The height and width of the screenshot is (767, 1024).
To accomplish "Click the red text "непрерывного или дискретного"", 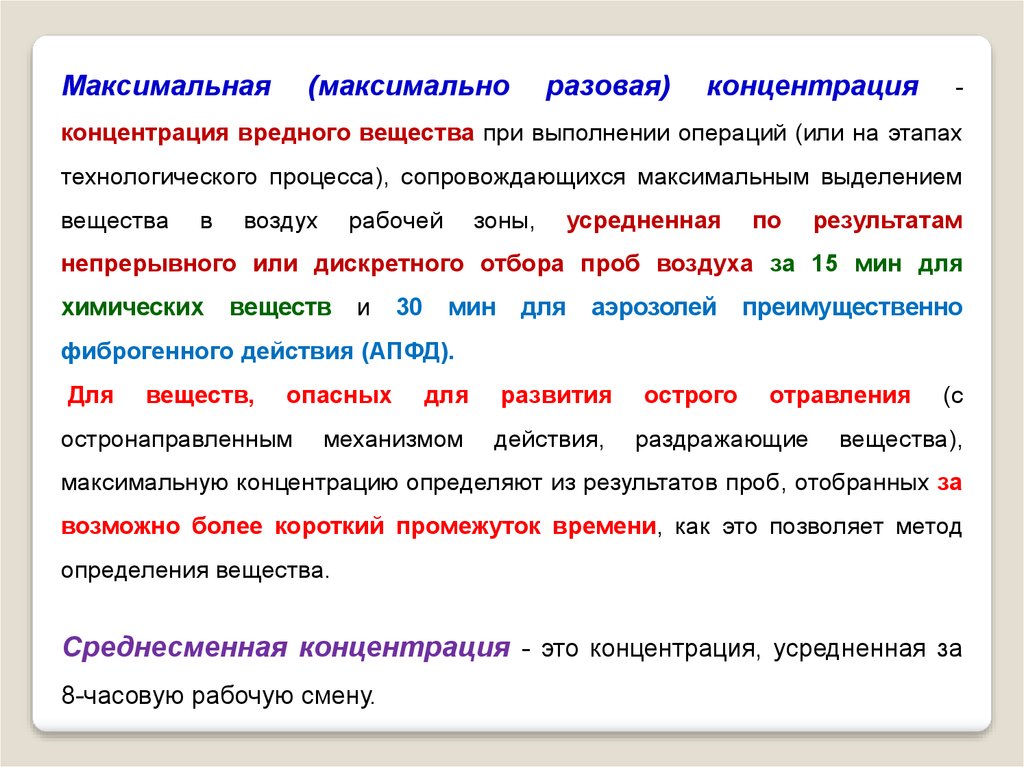I will (x=263, y=264).
